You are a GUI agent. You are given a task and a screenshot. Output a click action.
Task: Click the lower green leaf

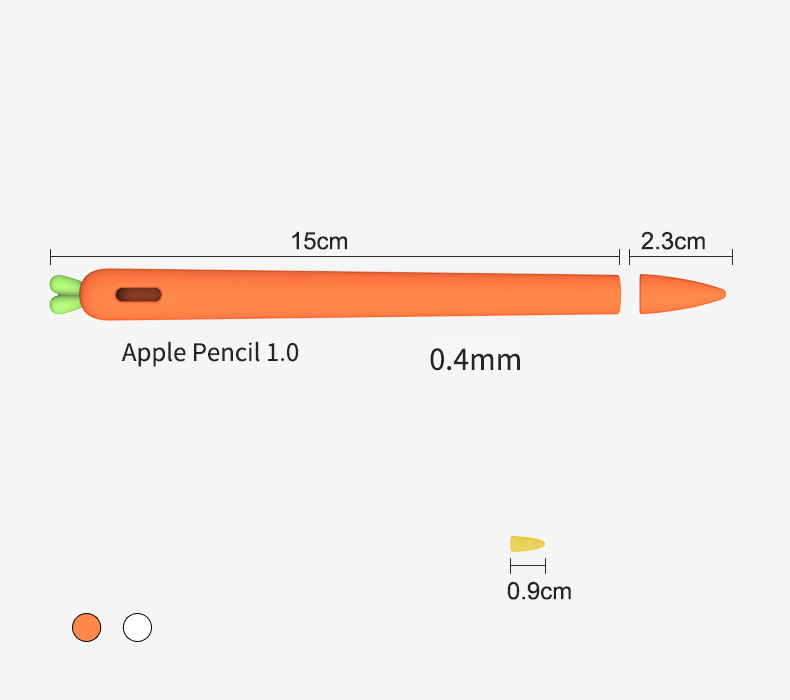65,304
